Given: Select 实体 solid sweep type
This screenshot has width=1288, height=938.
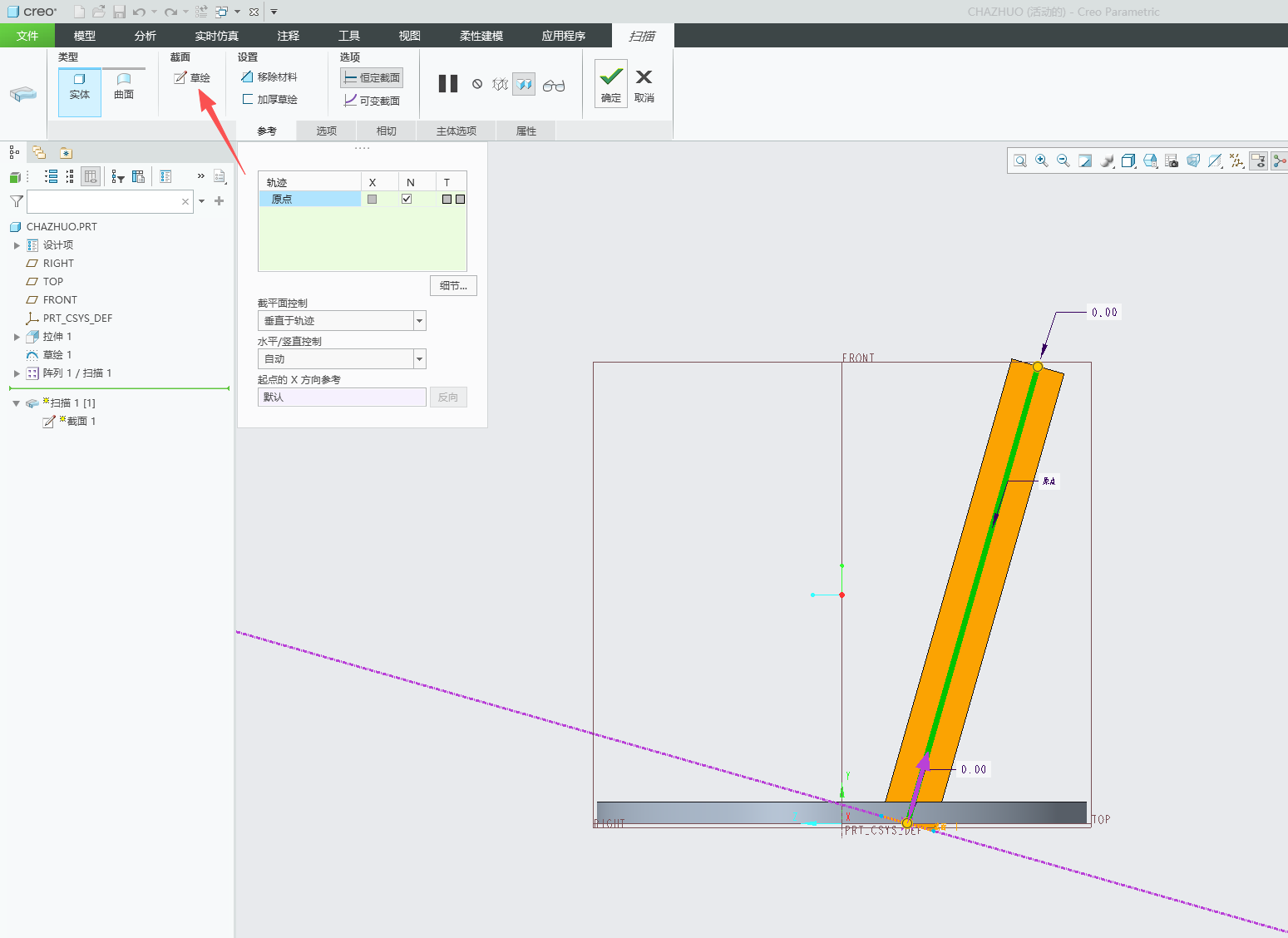Looking at the screenshot, I should (x=80, y=91).
